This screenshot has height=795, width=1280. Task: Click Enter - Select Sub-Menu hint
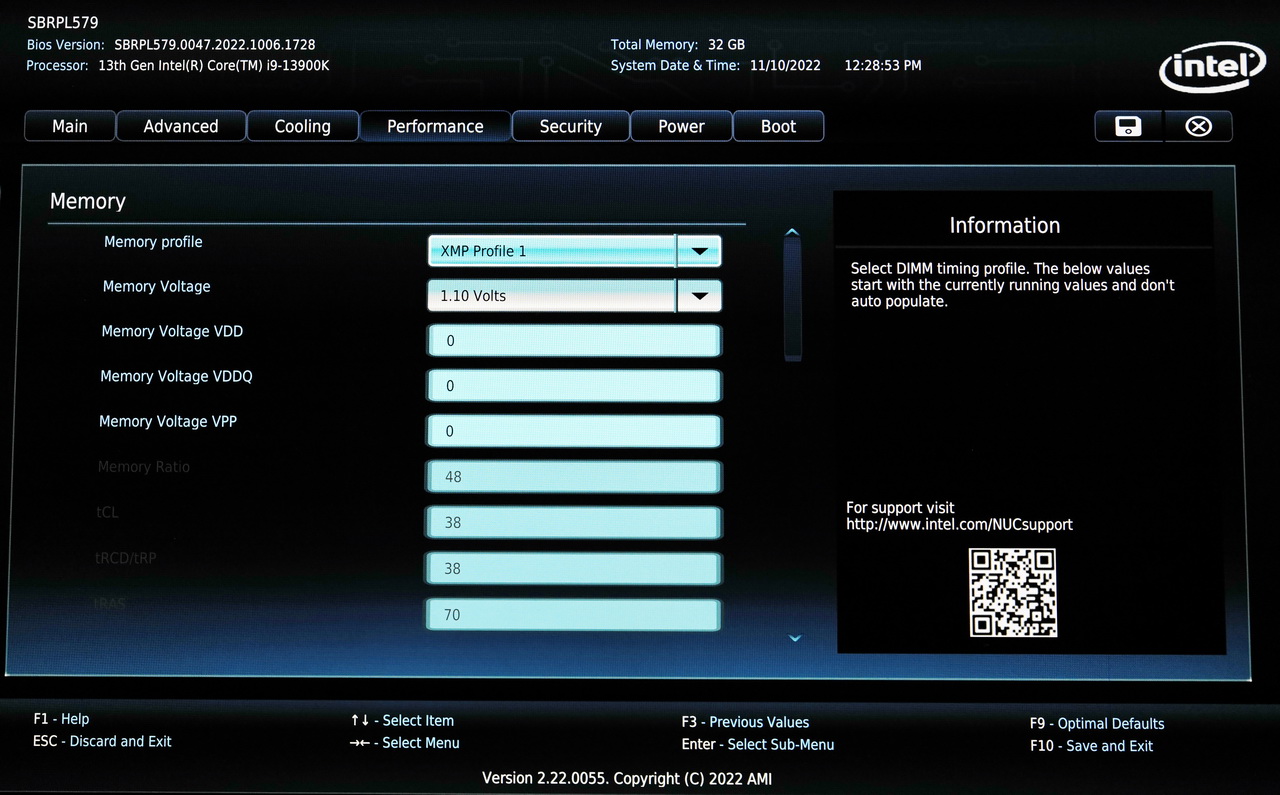(x=757, y=744)
